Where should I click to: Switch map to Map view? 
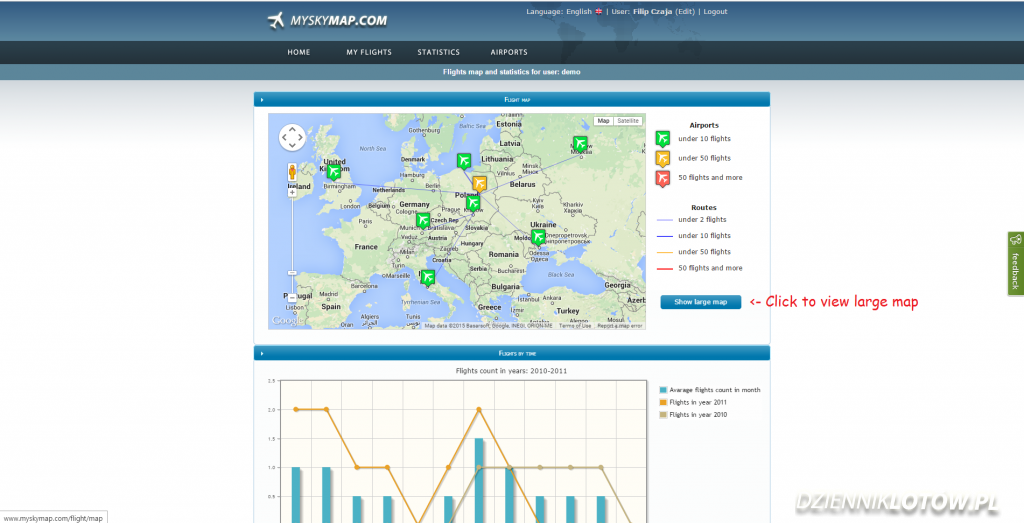click(603, 121)
